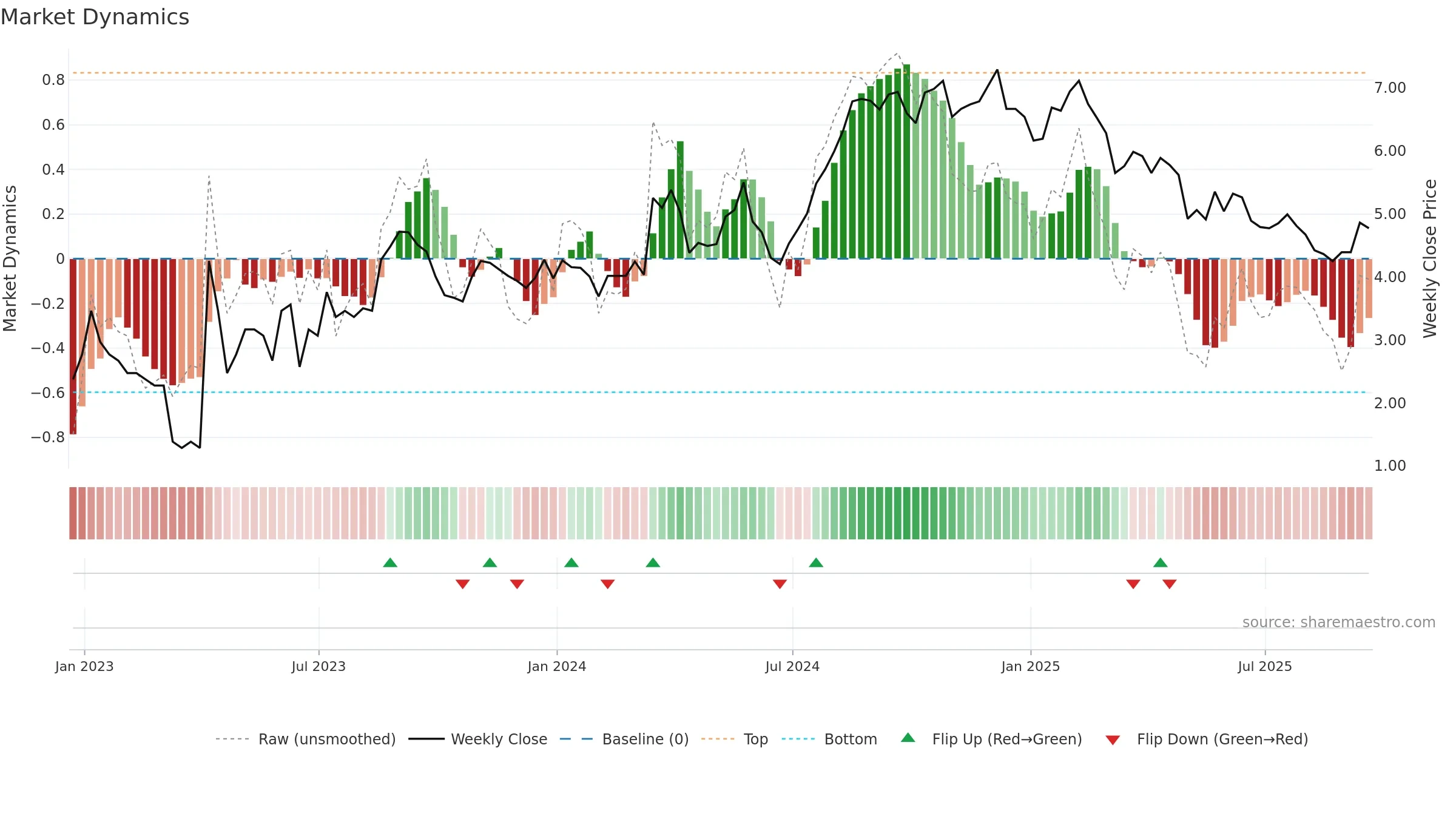Viewport: 1456px width, 819px height.
Task: Select the green Flip Up triangle near March 2024
Action: (x=653, y=562)
